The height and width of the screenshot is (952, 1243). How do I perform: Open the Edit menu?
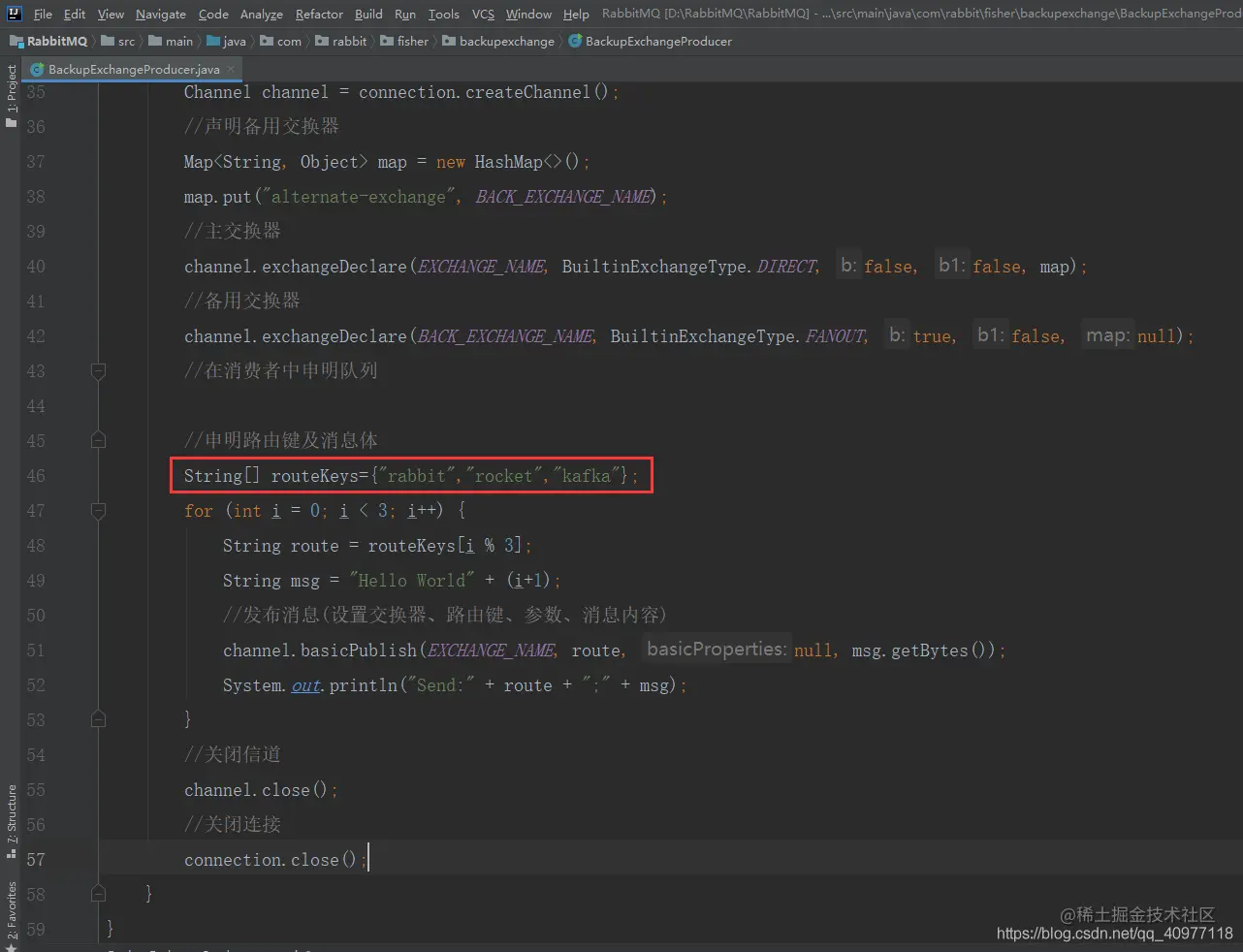pyautogui.click(x=75, y=14)
